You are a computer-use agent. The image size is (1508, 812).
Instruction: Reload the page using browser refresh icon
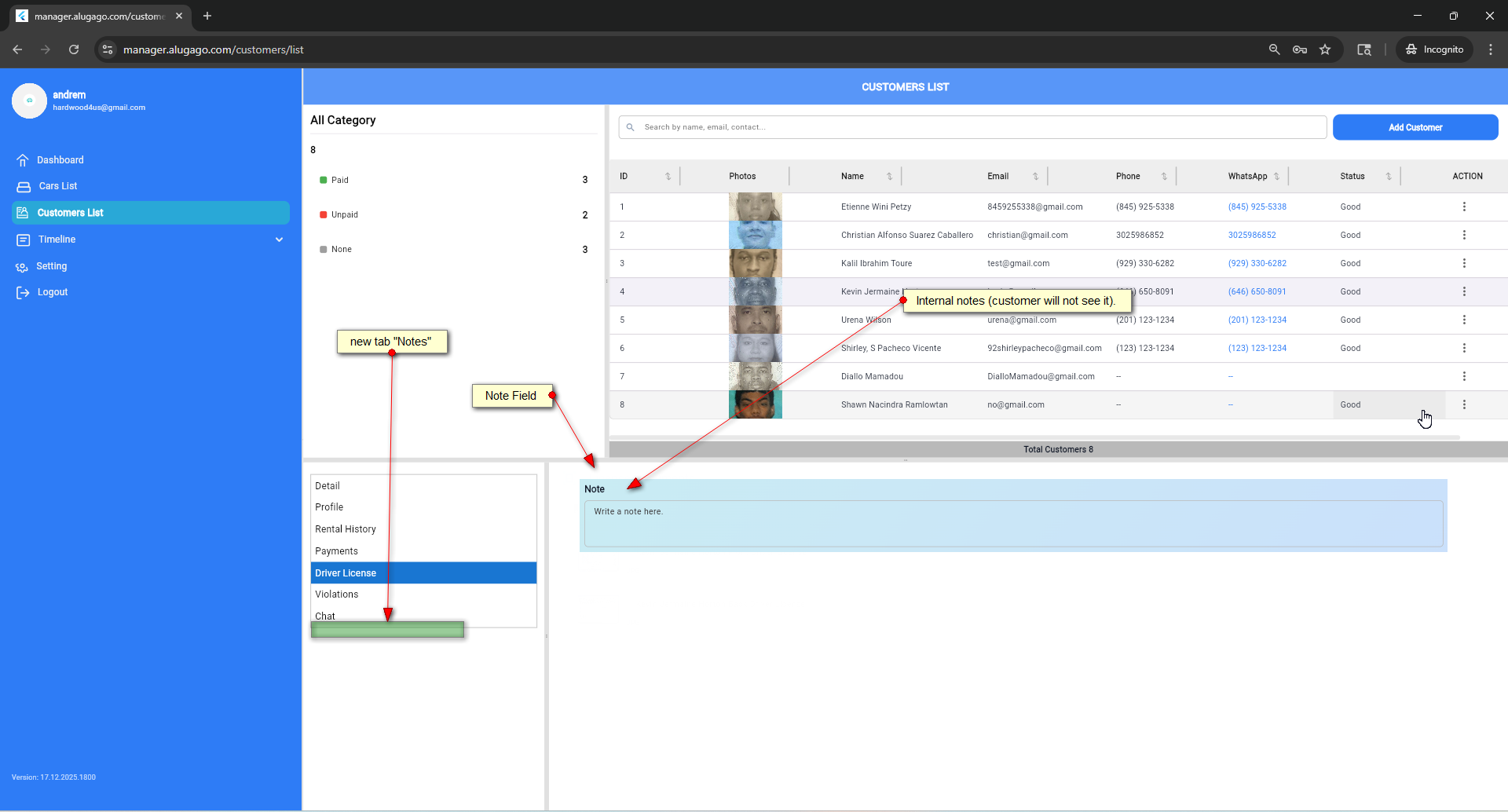(74, 49)
